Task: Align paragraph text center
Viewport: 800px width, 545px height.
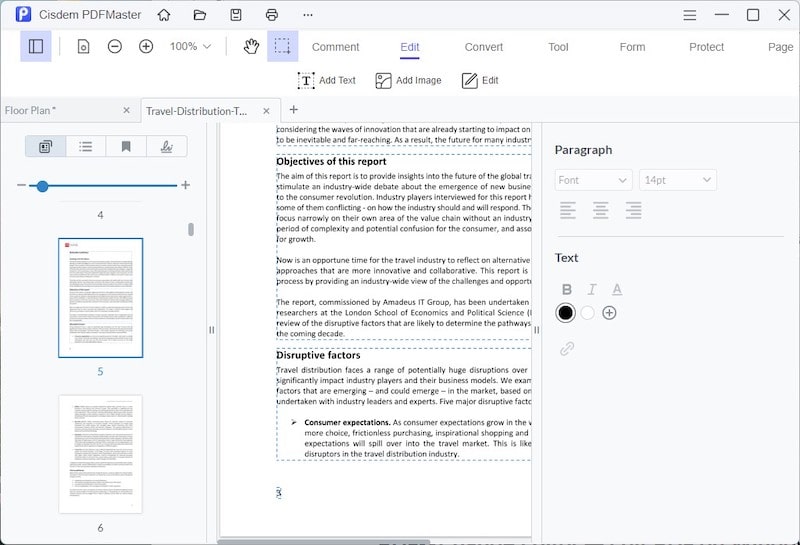Action: pyautogui.click(x=601, y=210)
